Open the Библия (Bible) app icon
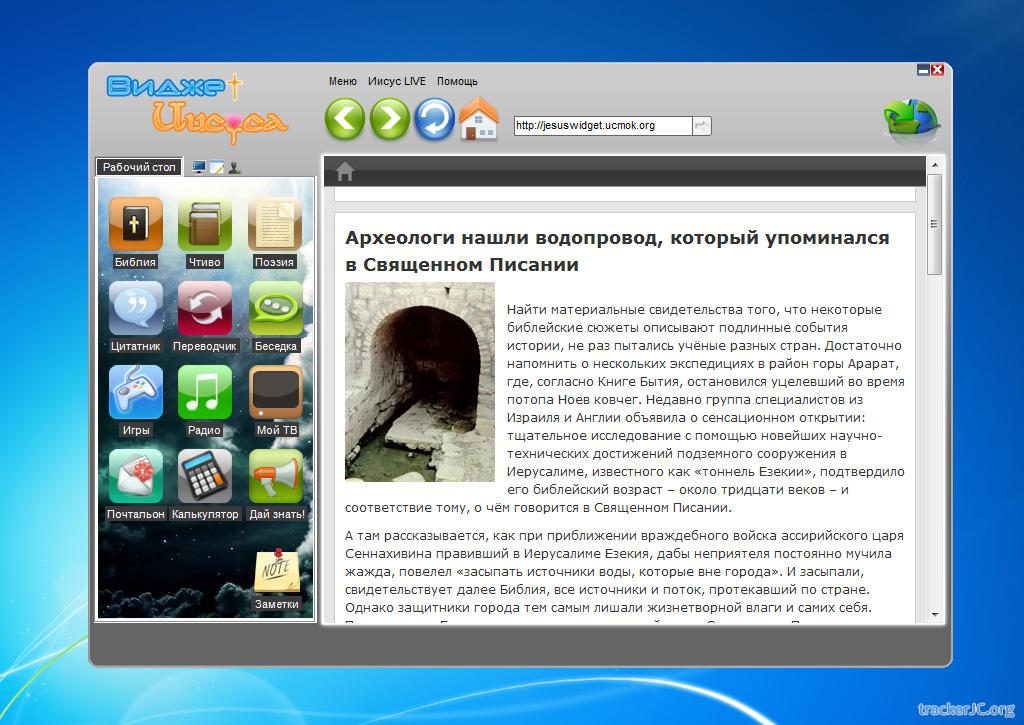The height and width of the screenshot is (725, 1024). (x=135, y=224)
